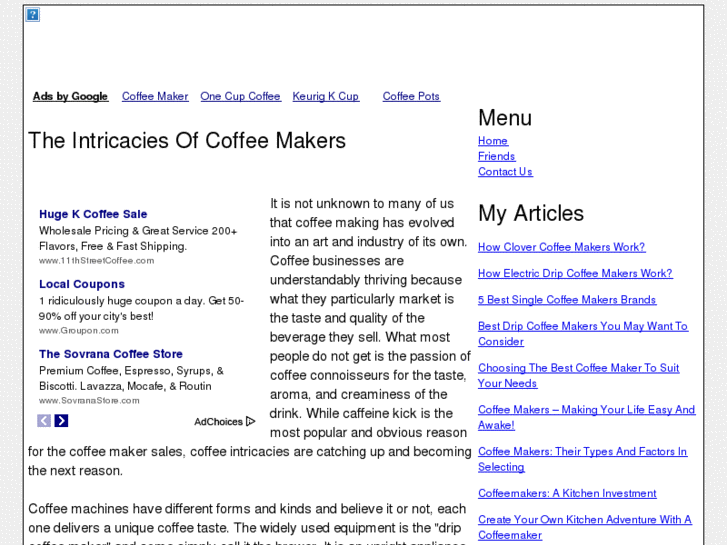Click the question mark icon at top left
Viewport: 727px width, 545px height.
coord(33,15)
